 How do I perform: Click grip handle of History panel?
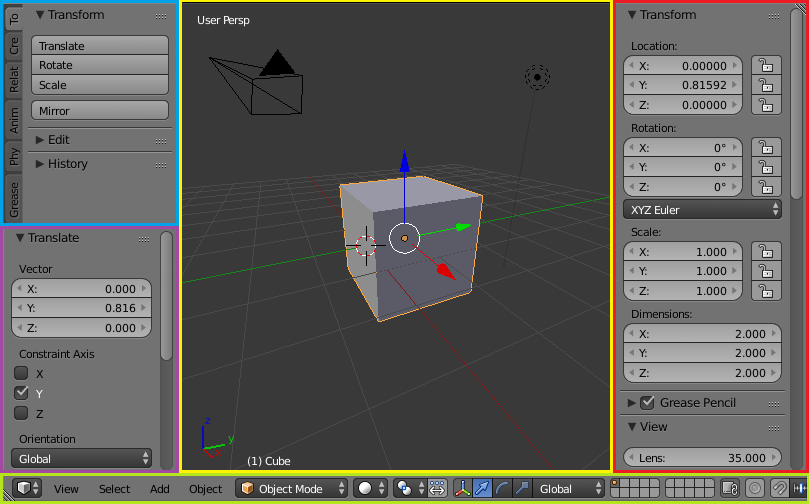[161, 165]
